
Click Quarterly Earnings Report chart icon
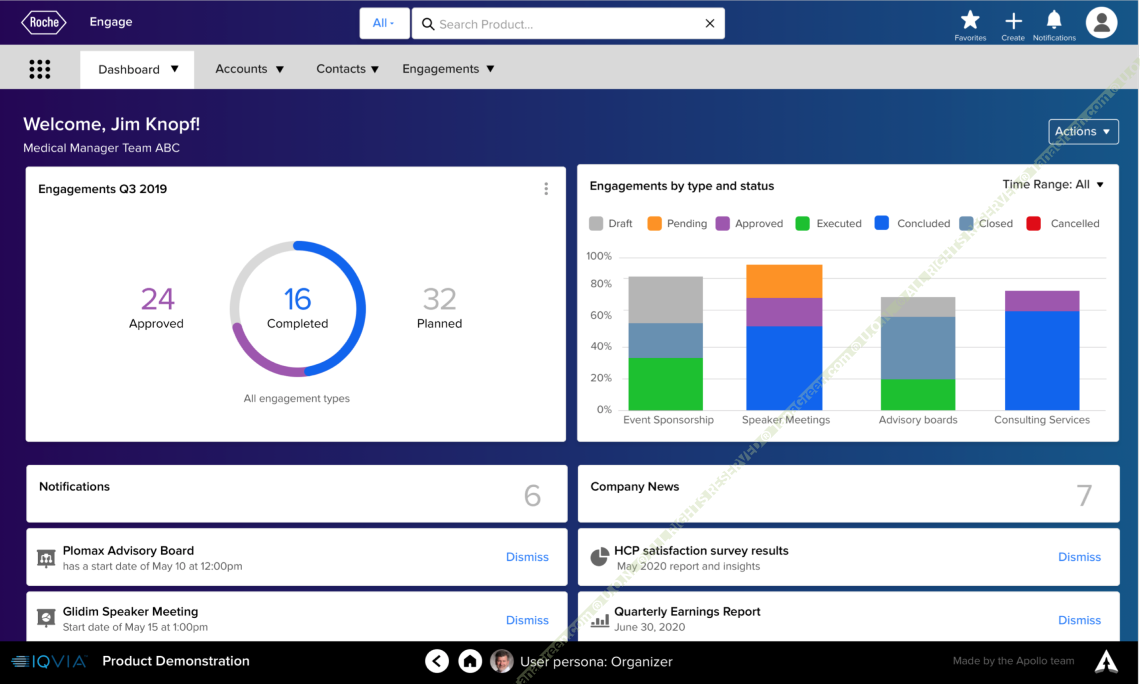click(600, 619)
